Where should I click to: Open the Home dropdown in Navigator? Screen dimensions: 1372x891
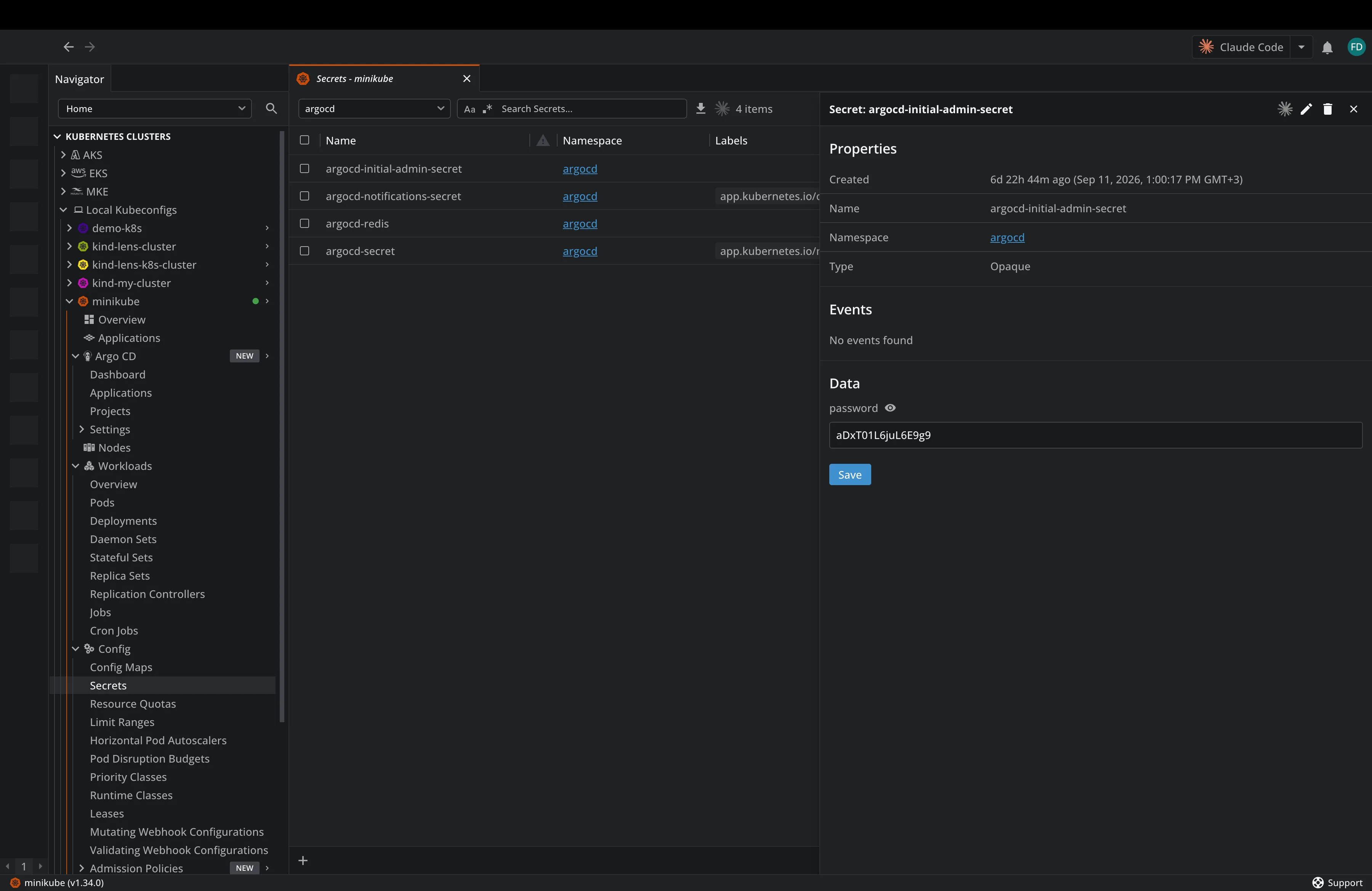[154, 108]
